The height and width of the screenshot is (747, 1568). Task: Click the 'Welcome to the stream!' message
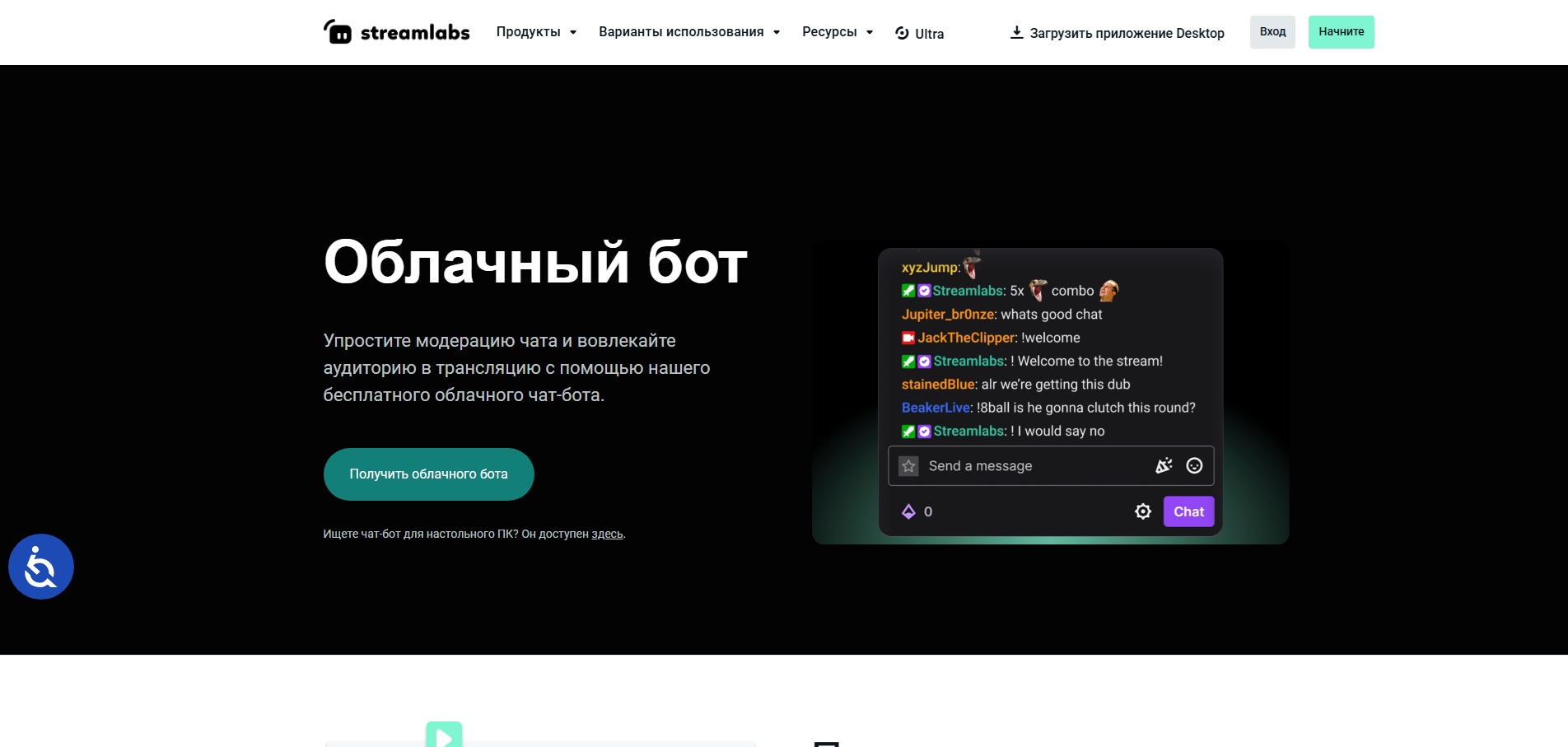click(1090, 361)
